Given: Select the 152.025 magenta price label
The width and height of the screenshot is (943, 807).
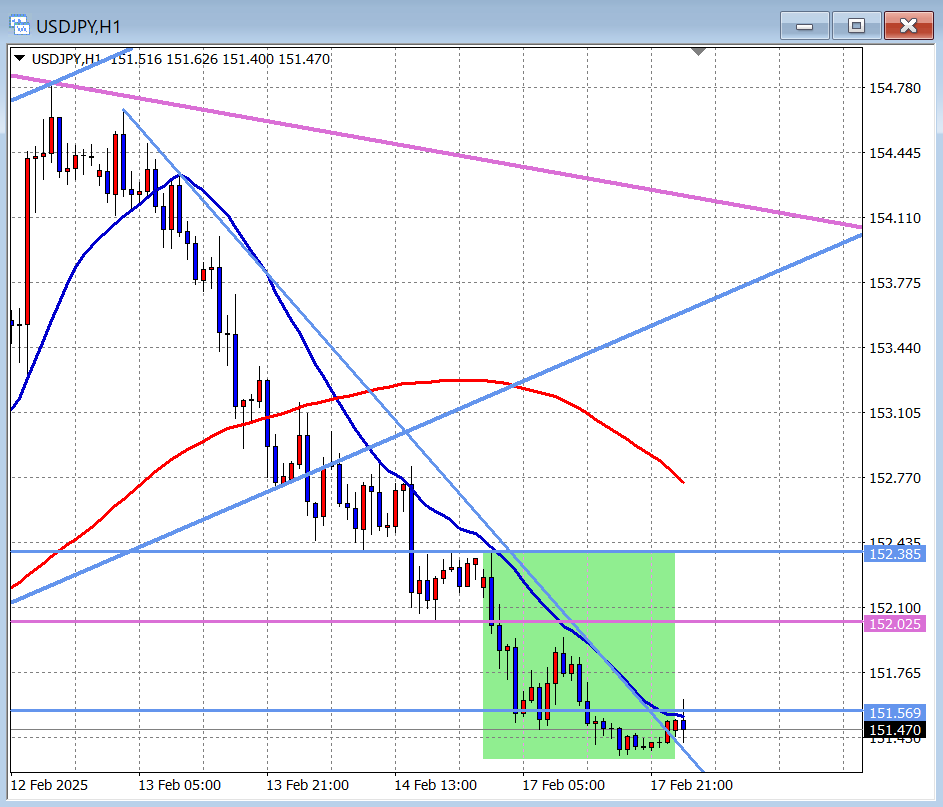Looking at the screenshot, I should click(895, 623).
